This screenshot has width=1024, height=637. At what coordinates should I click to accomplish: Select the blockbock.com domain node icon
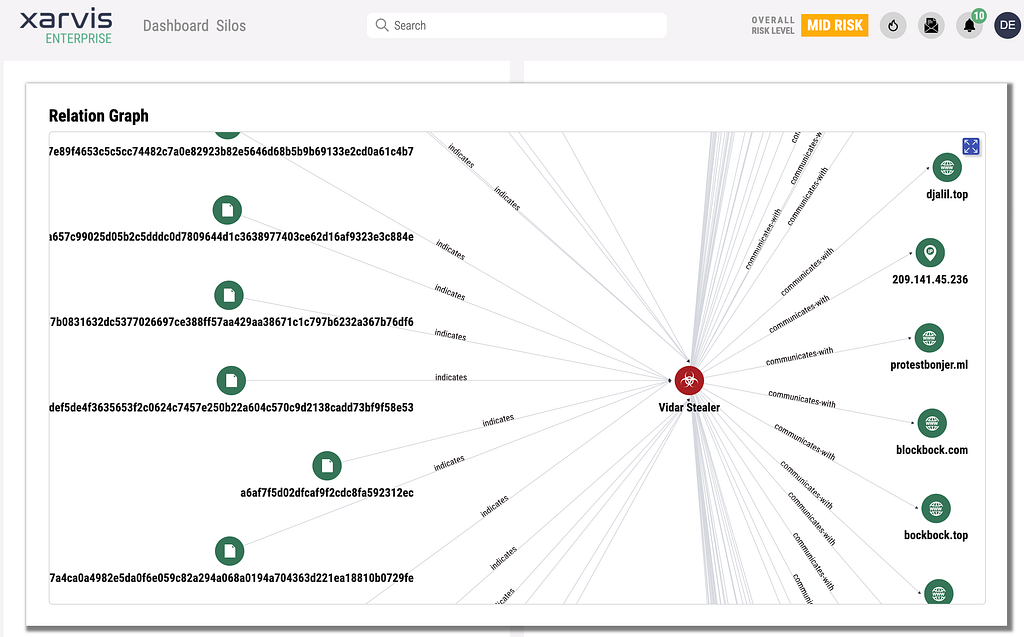pyautogui.click(x=932, y=423)
